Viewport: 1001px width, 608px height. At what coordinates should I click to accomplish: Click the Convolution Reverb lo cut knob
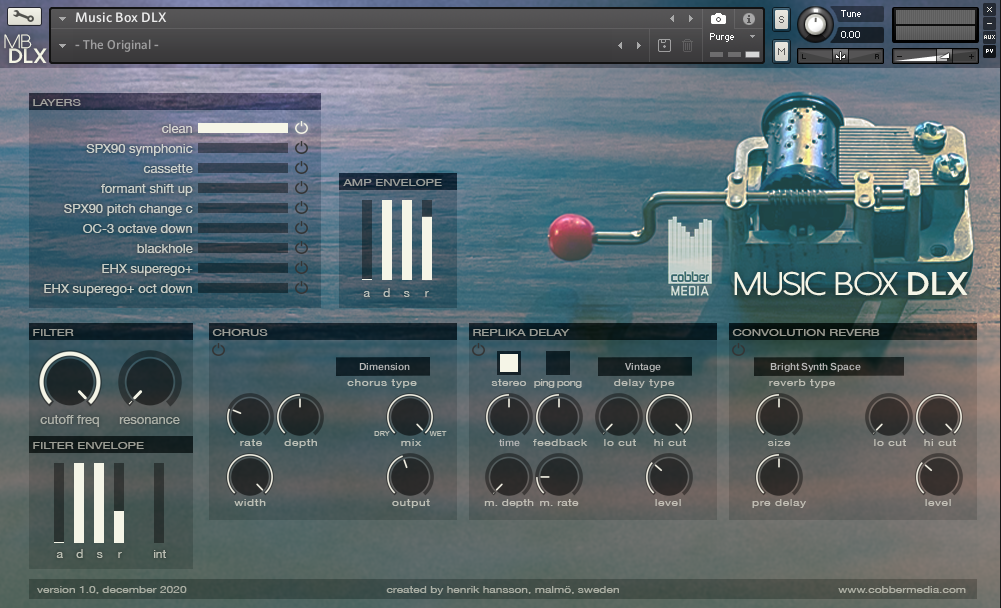click(889, 416)
